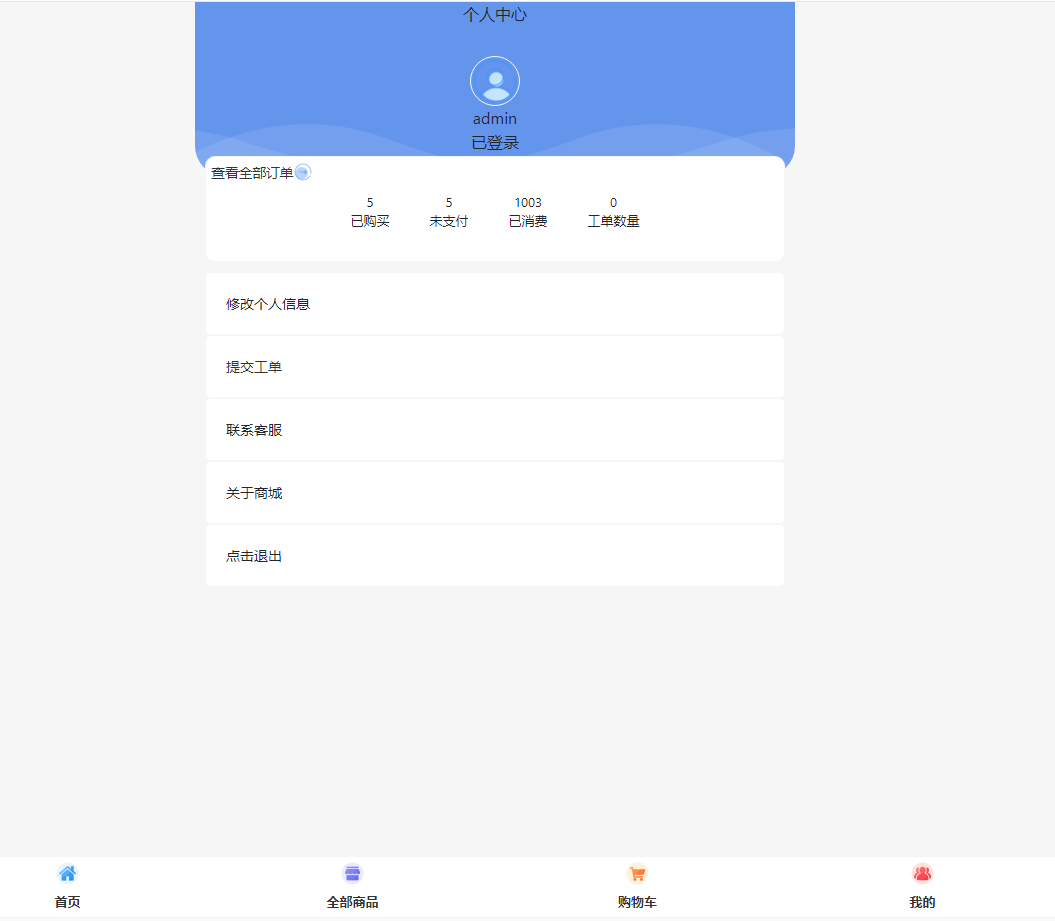Image resolution: width=1055 pixels, height=921 pixels.
Task: Click the admin user avatar icon
Action: (495, 81)
